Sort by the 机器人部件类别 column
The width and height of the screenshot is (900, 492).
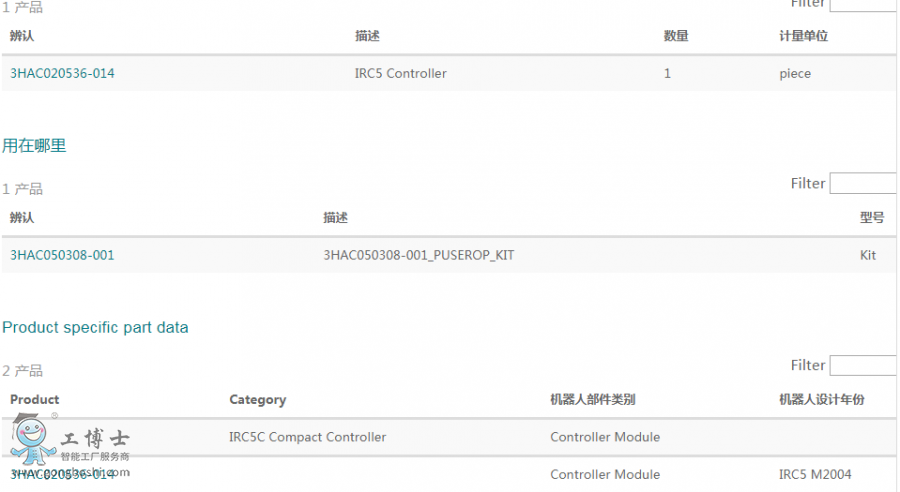[x=592, y=400]
